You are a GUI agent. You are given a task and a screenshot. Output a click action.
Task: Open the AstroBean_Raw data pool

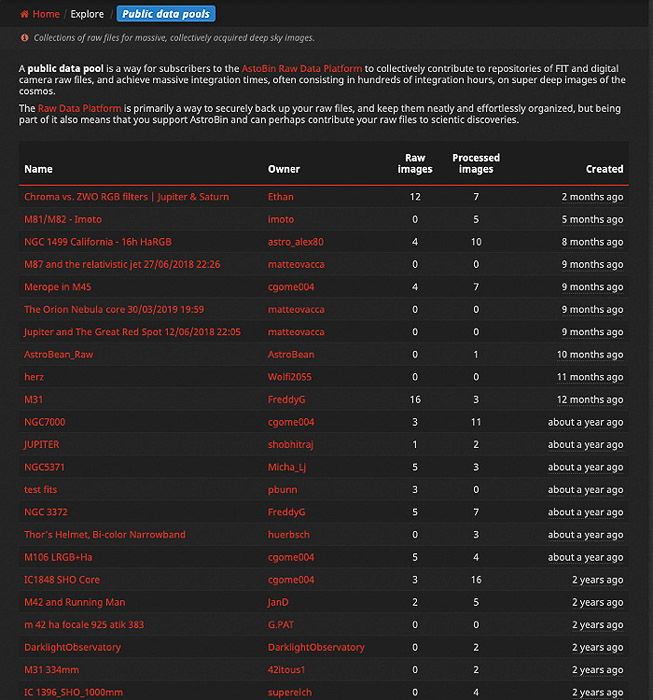tap(58, 354)
